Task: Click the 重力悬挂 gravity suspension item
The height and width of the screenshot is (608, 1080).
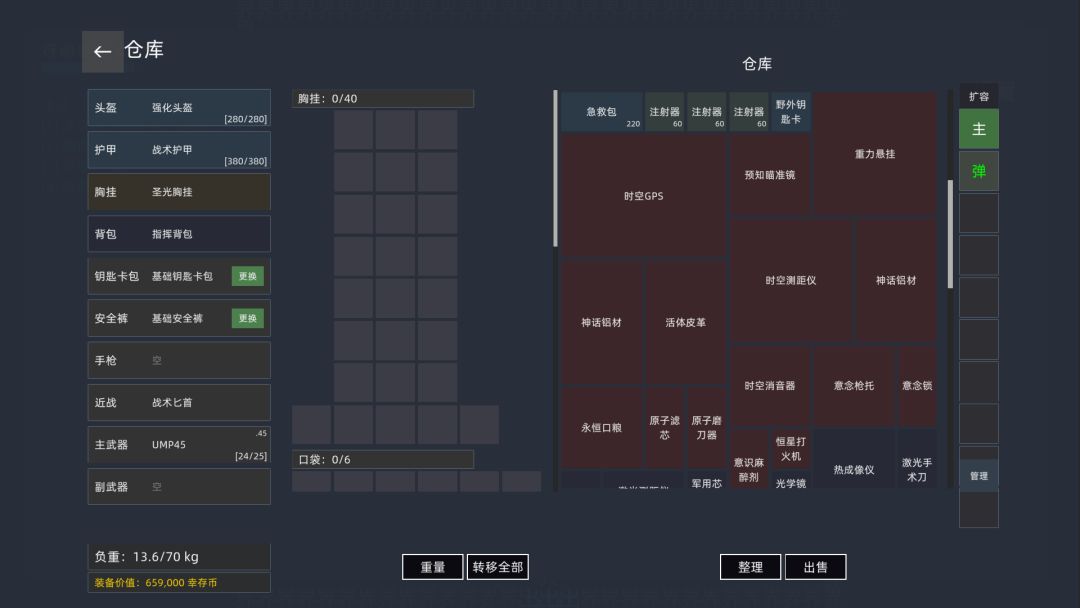Action: (x=873, y=152)
